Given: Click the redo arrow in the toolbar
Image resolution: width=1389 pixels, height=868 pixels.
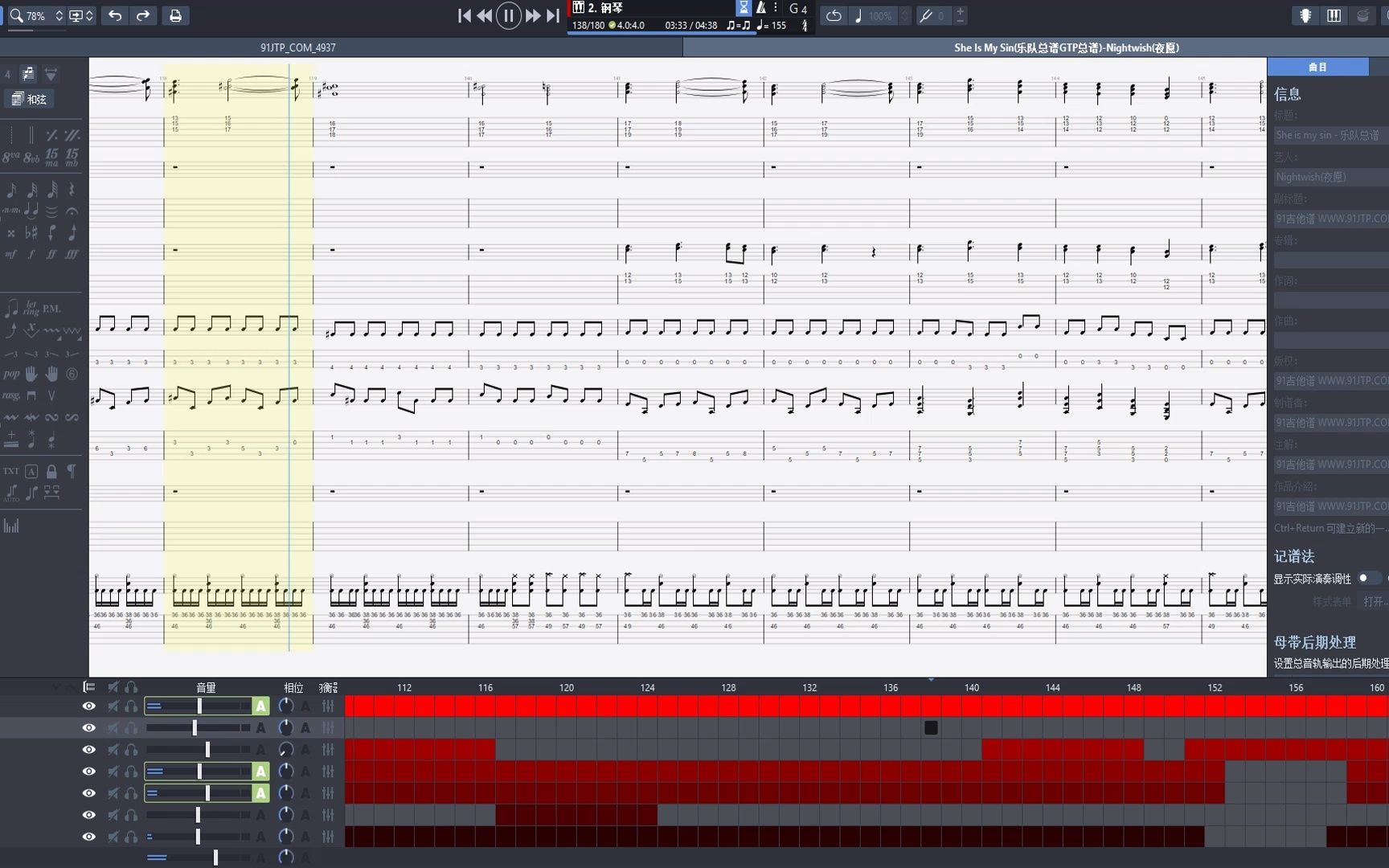Looking at the screenshot, I should [143, 15].
